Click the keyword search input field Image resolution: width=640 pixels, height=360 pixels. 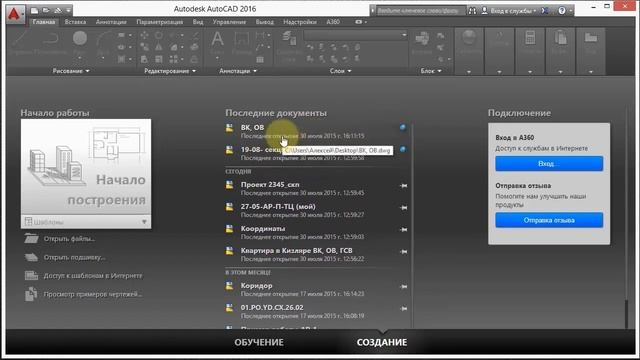click(420, 11)
